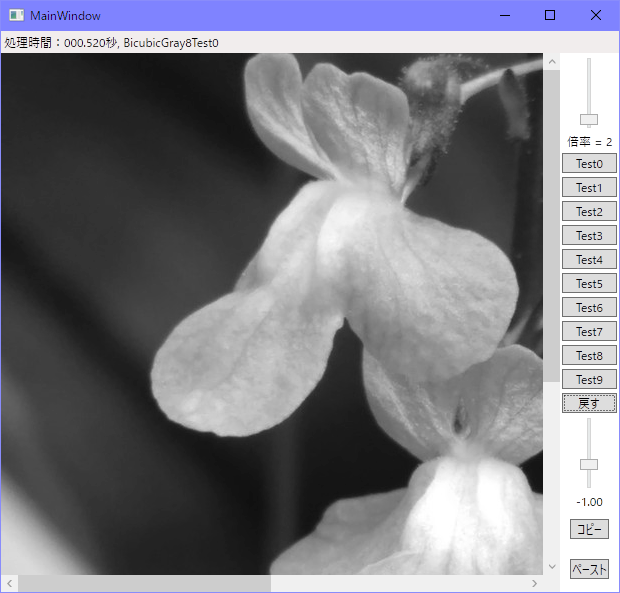Viewport: 620px width, 593px height.
Task: Click the vertical scrollbar thumb
Action: [x=552, y=226]
